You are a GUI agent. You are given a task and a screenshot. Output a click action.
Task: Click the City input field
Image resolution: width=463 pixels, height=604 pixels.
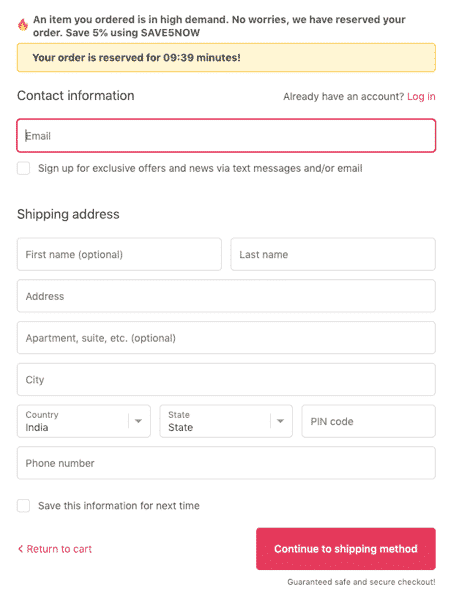pyautogui.click(x=226, y=379)
